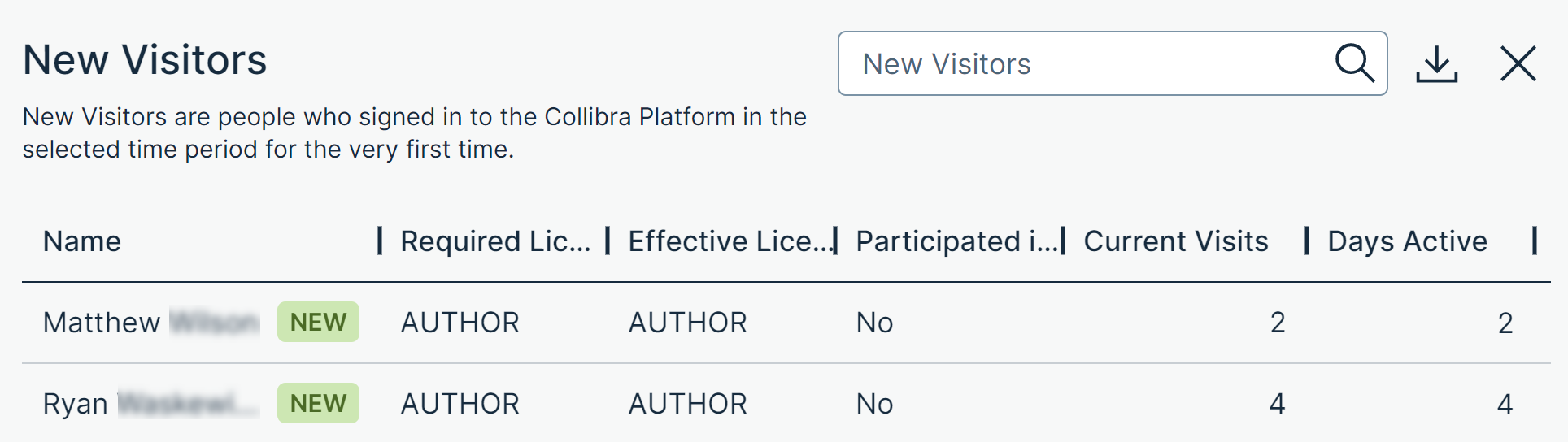Download the New Visitors list

[x=1436, y=63]
